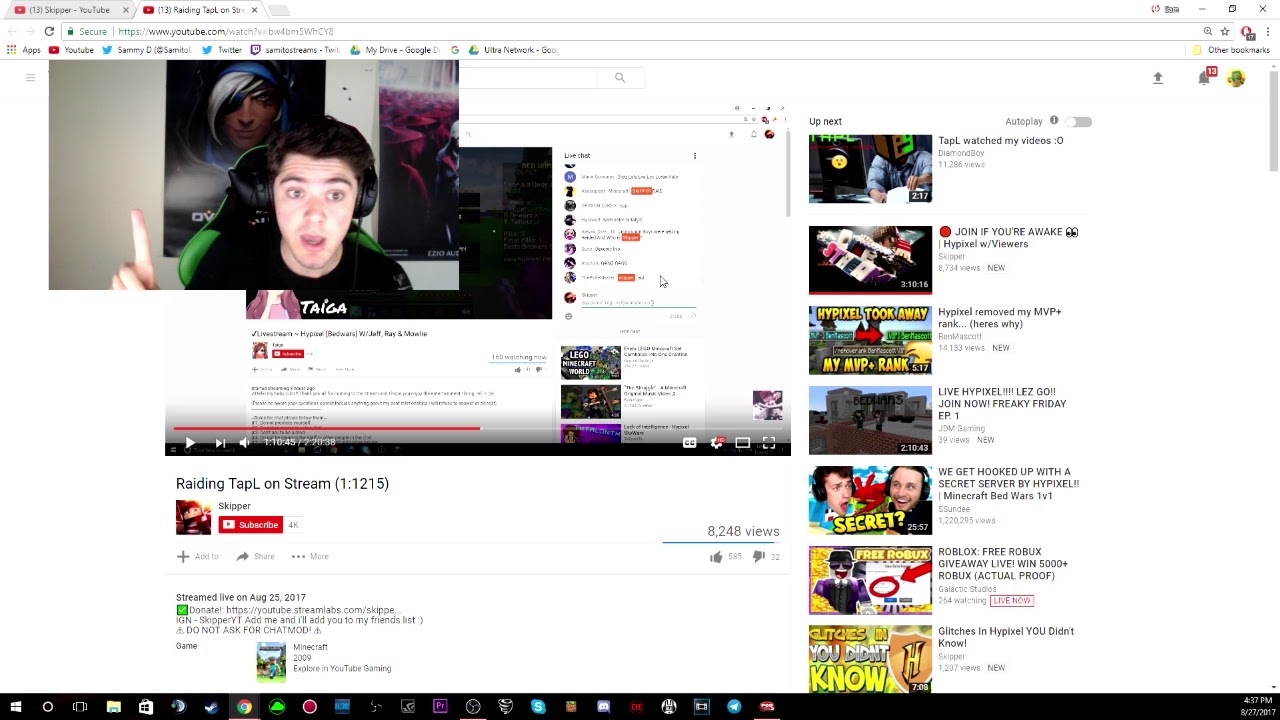Seek on the red video progress bar
Viewport: 1280px width, 720px height.
coord(478,428)
